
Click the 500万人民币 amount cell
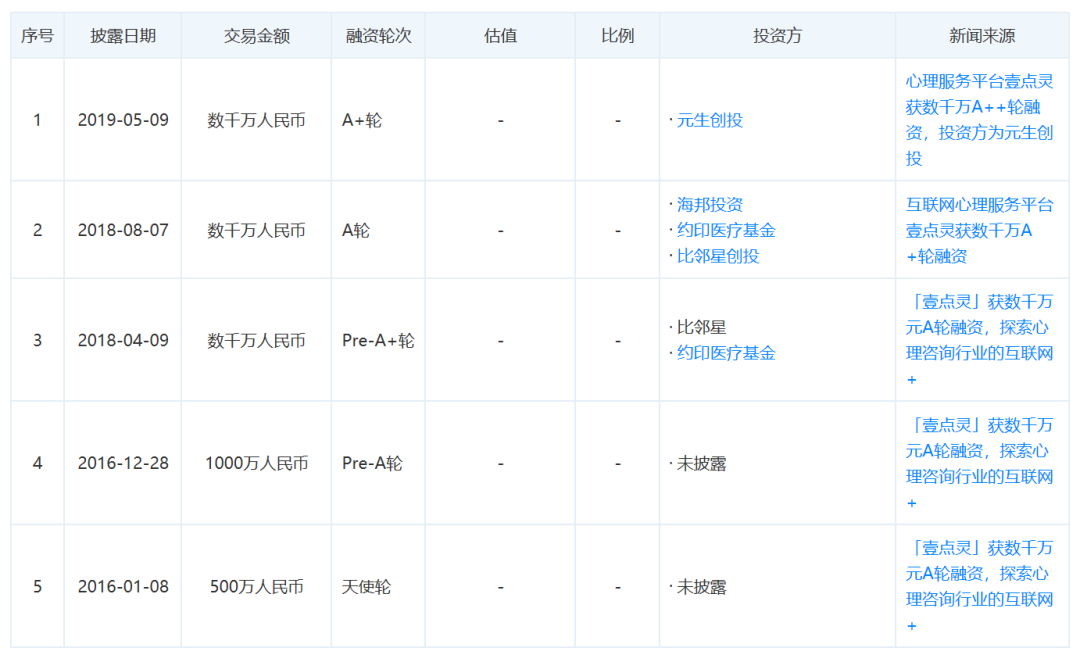click(256, 587)
